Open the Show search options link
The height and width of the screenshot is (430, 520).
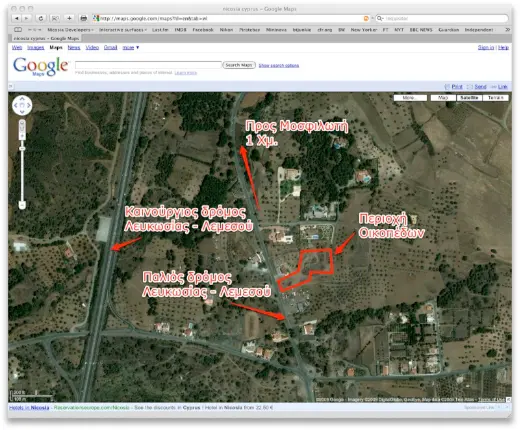pos(279,65)
